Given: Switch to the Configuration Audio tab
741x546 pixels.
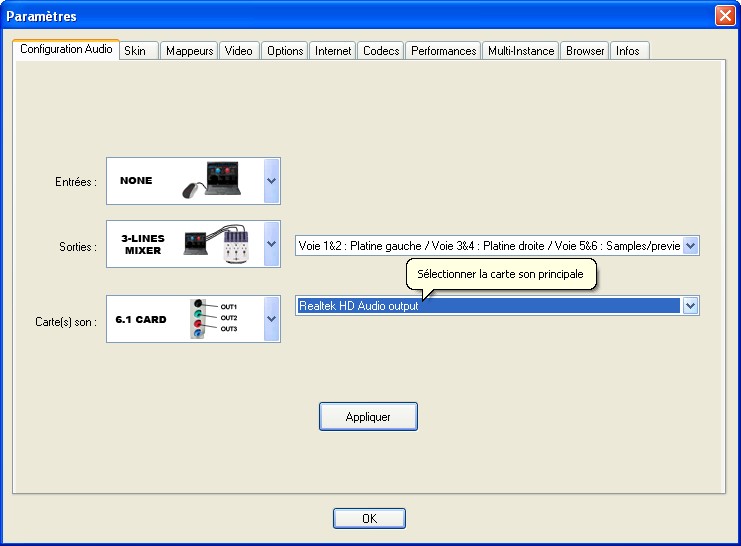Looking at the screenshot, I should point(66,49).
